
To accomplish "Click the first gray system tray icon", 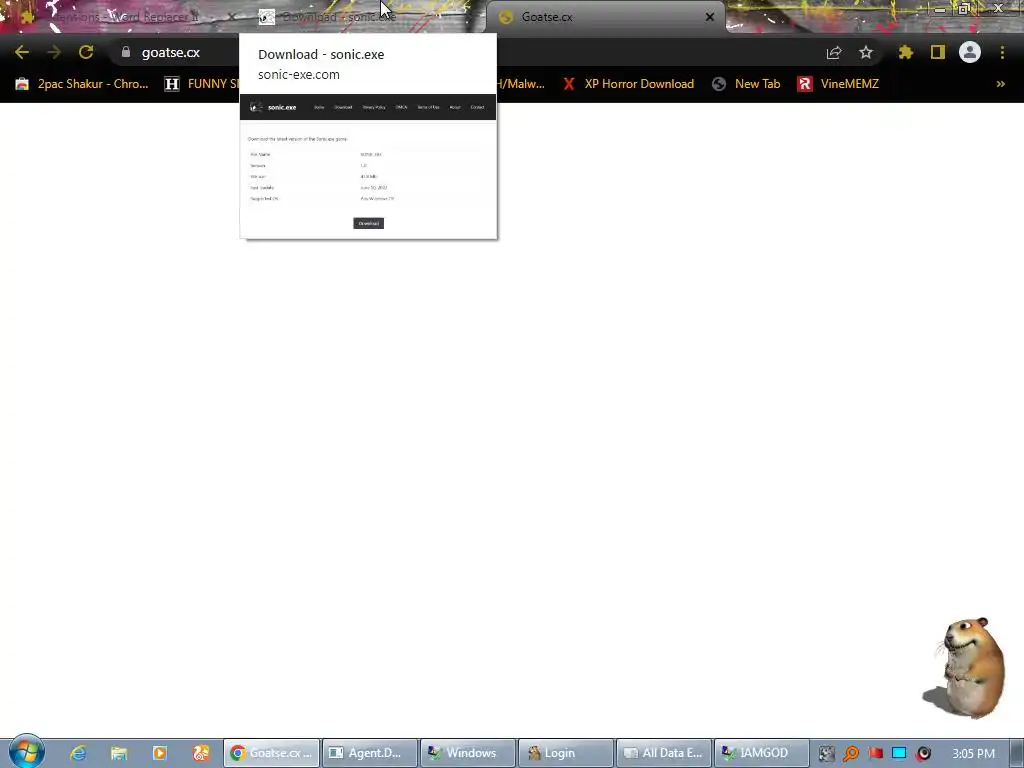I will coord(826,754).
